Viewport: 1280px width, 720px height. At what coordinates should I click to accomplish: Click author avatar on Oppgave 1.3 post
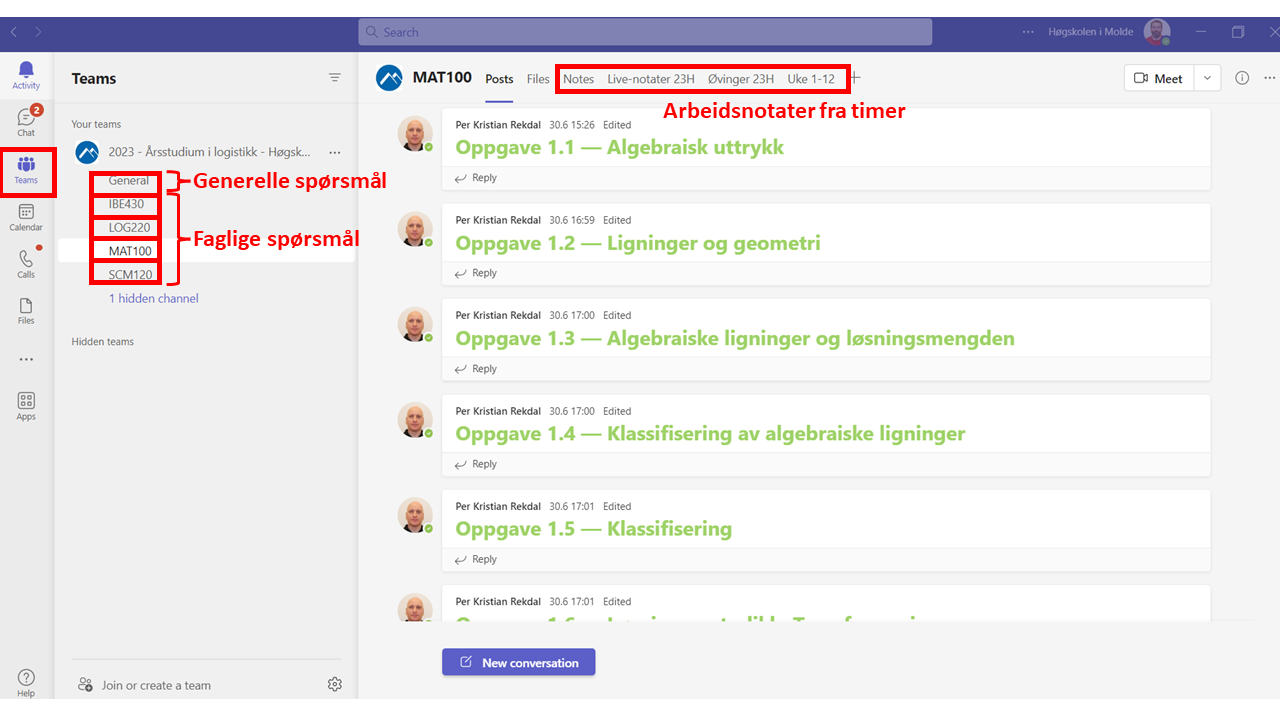415,325
